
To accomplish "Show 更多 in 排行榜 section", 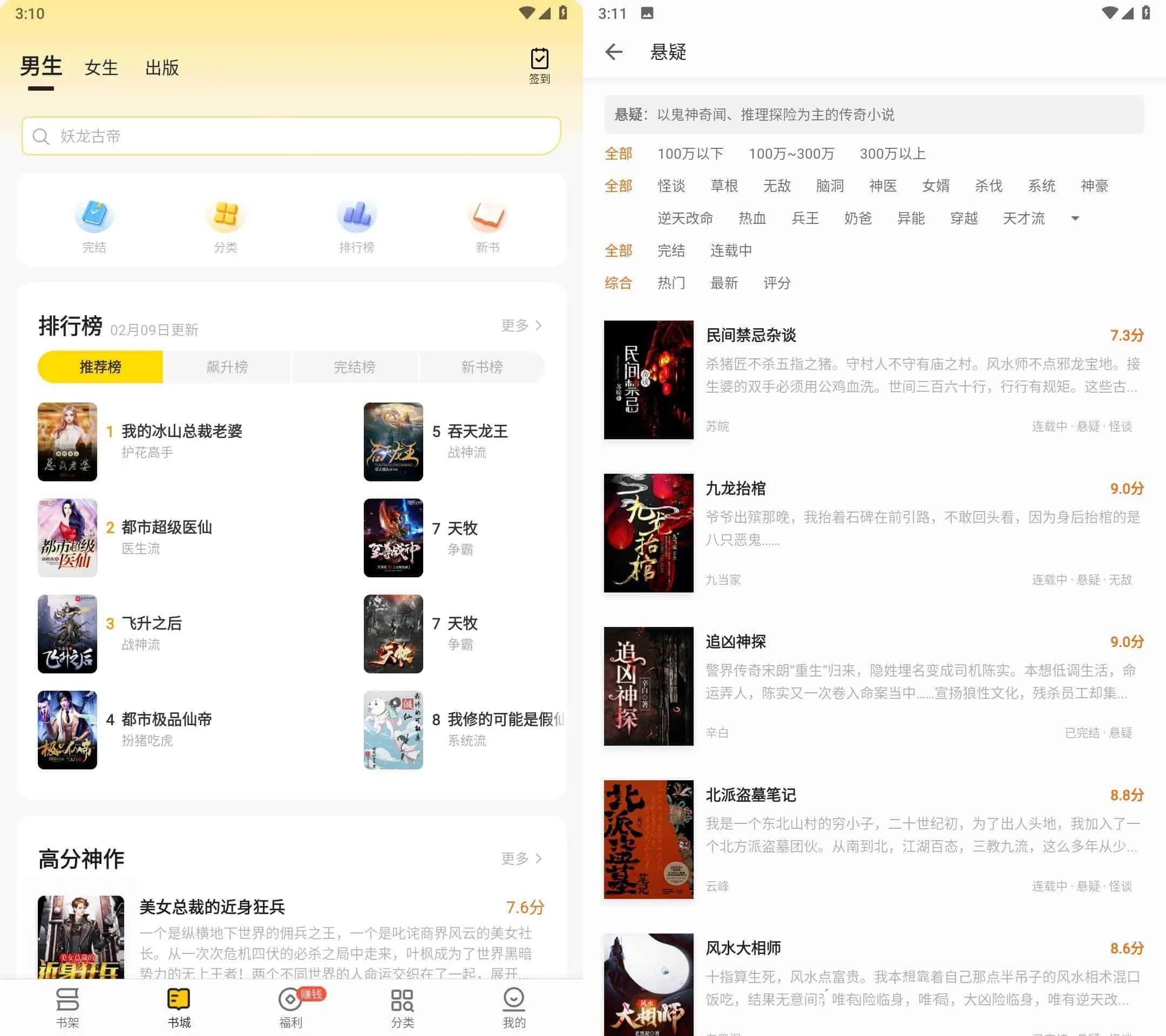I will [x=521, y=325].
